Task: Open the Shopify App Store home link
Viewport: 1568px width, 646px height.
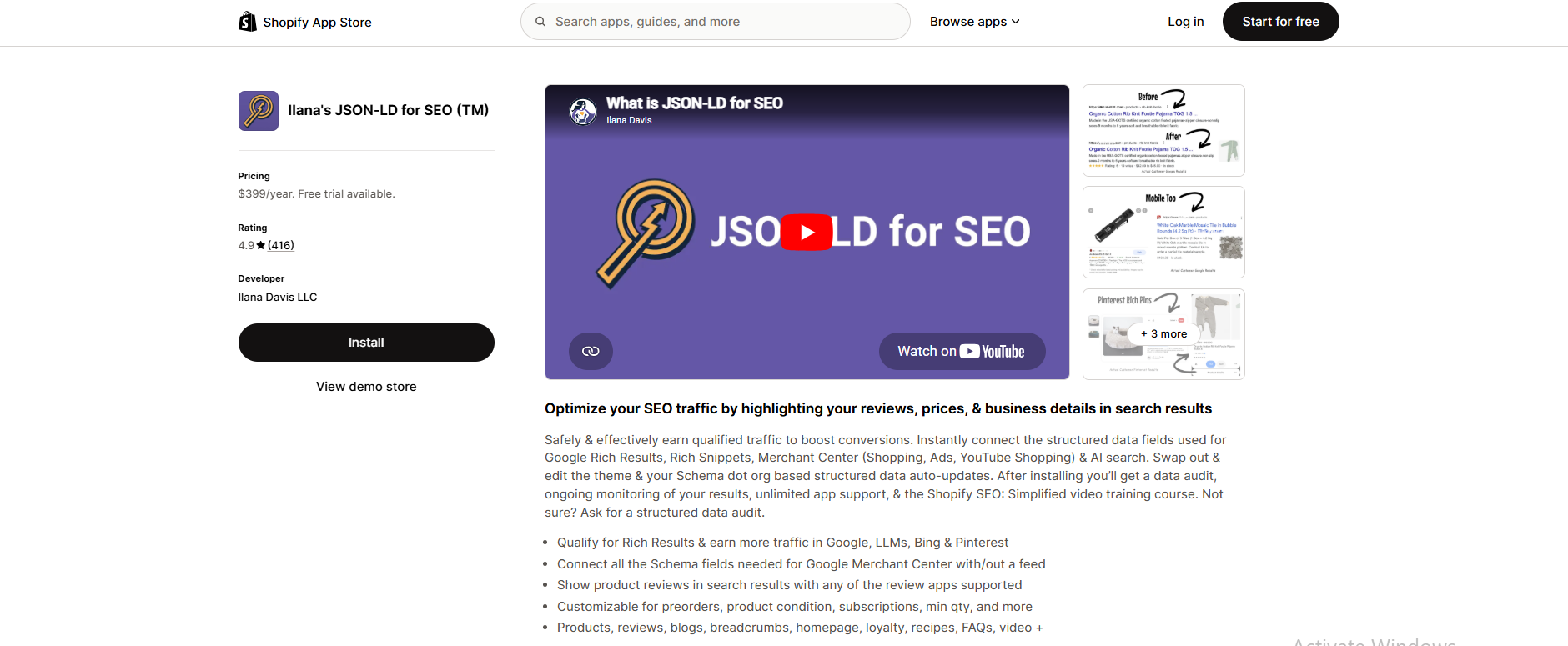Action: pos(305,22)
